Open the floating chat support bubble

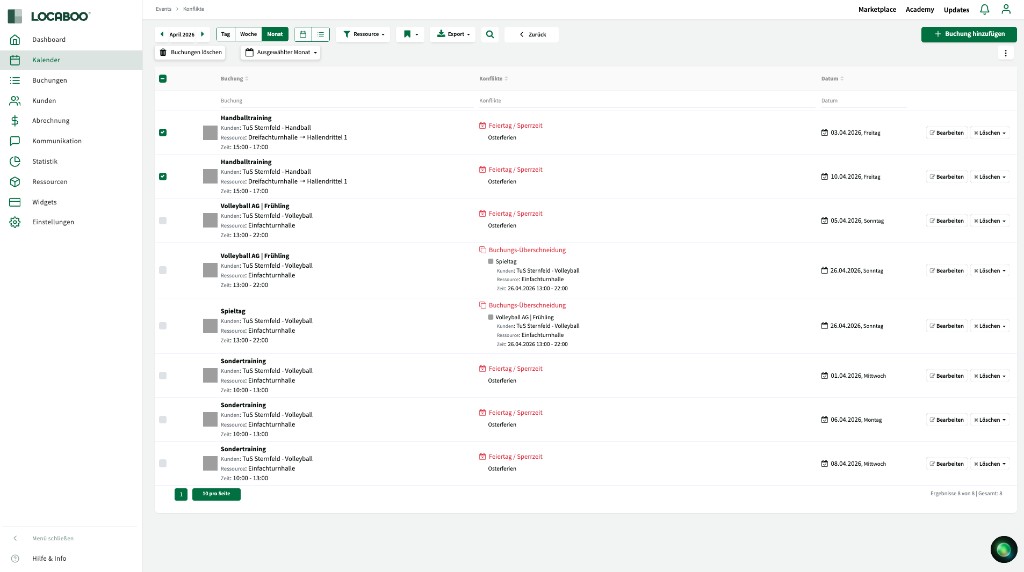(1003, 549)
